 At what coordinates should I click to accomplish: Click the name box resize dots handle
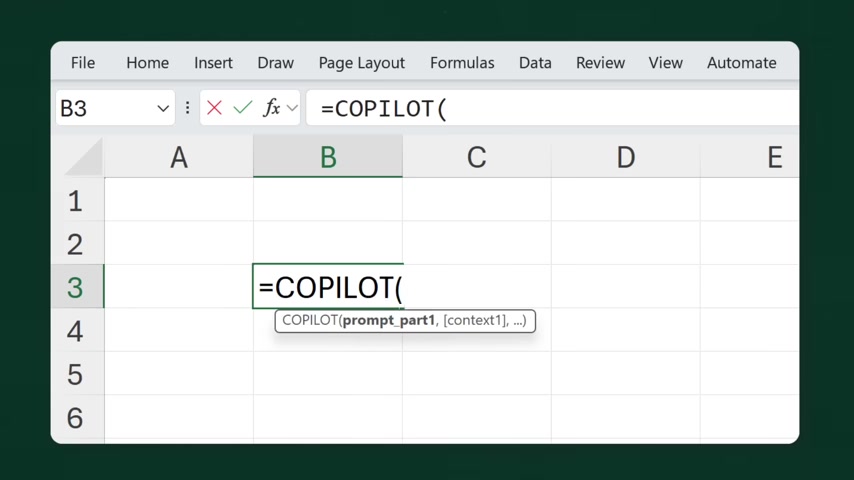[187, 108]
